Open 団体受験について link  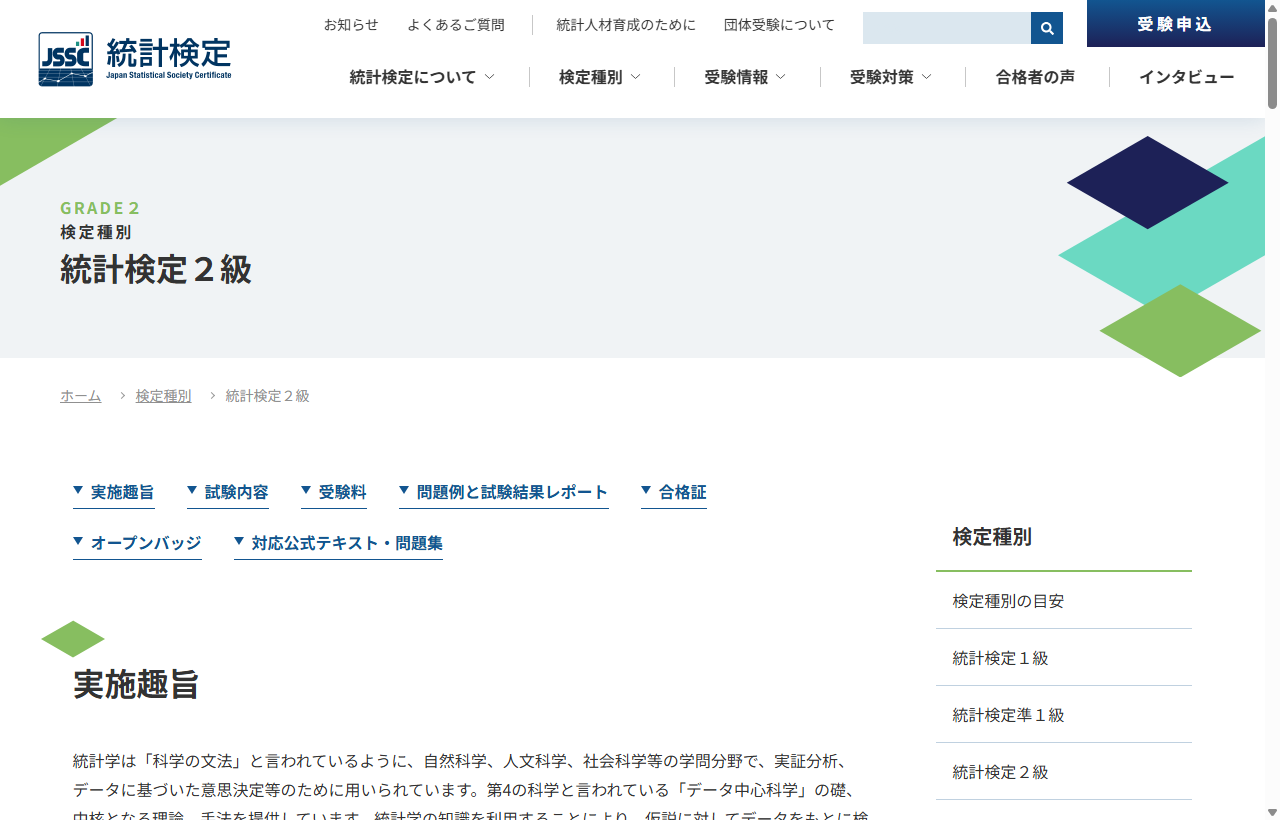(779, 25)
